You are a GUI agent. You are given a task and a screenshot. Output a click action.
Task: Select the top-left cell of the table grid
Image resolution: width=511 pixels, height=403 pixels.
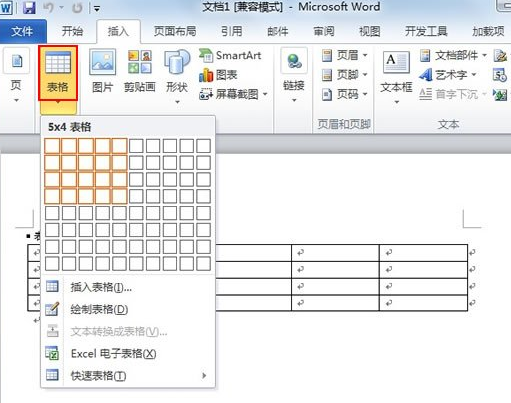tap(52, 146)
